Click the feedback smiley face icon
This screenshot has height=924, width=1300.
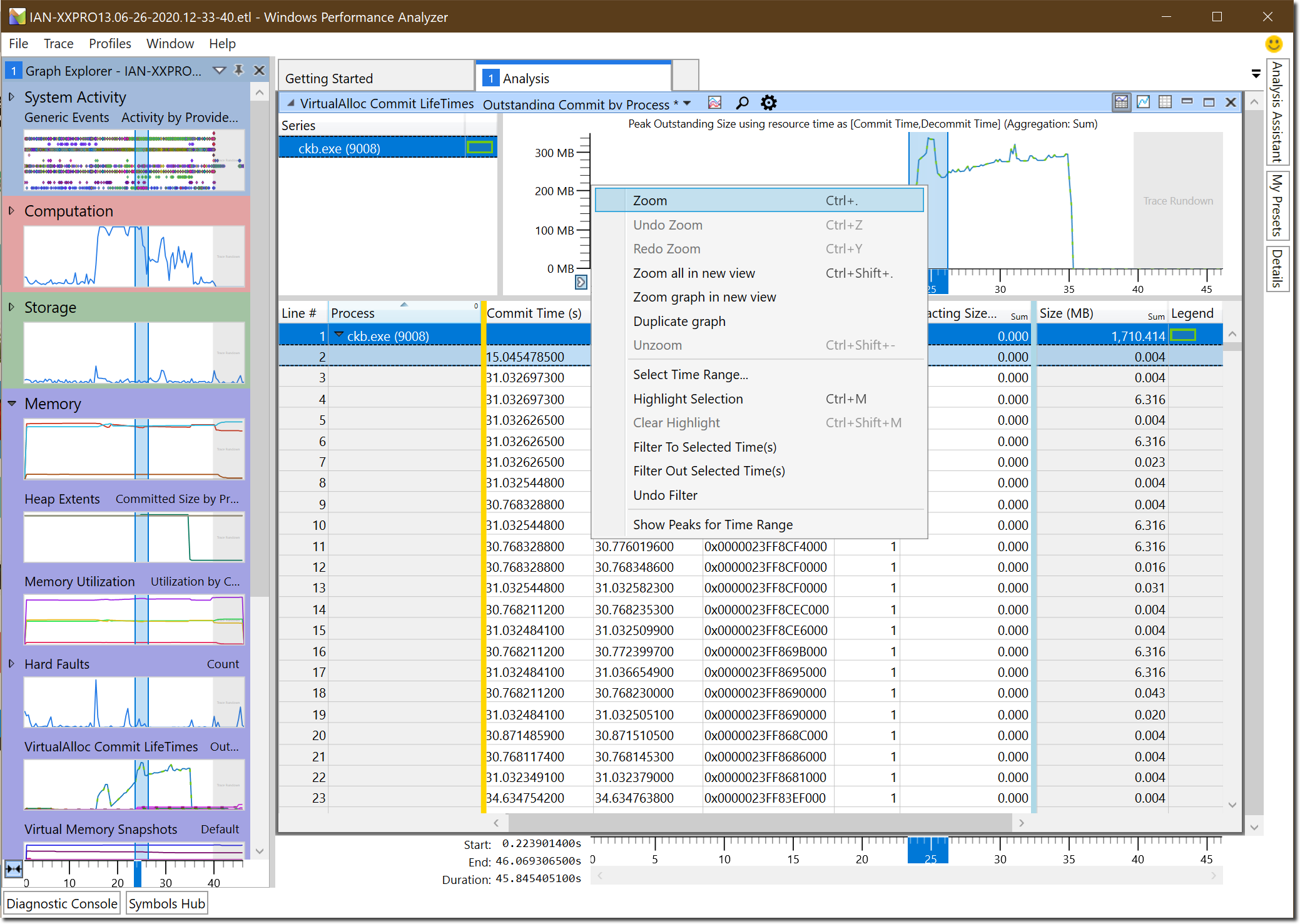1273,43
